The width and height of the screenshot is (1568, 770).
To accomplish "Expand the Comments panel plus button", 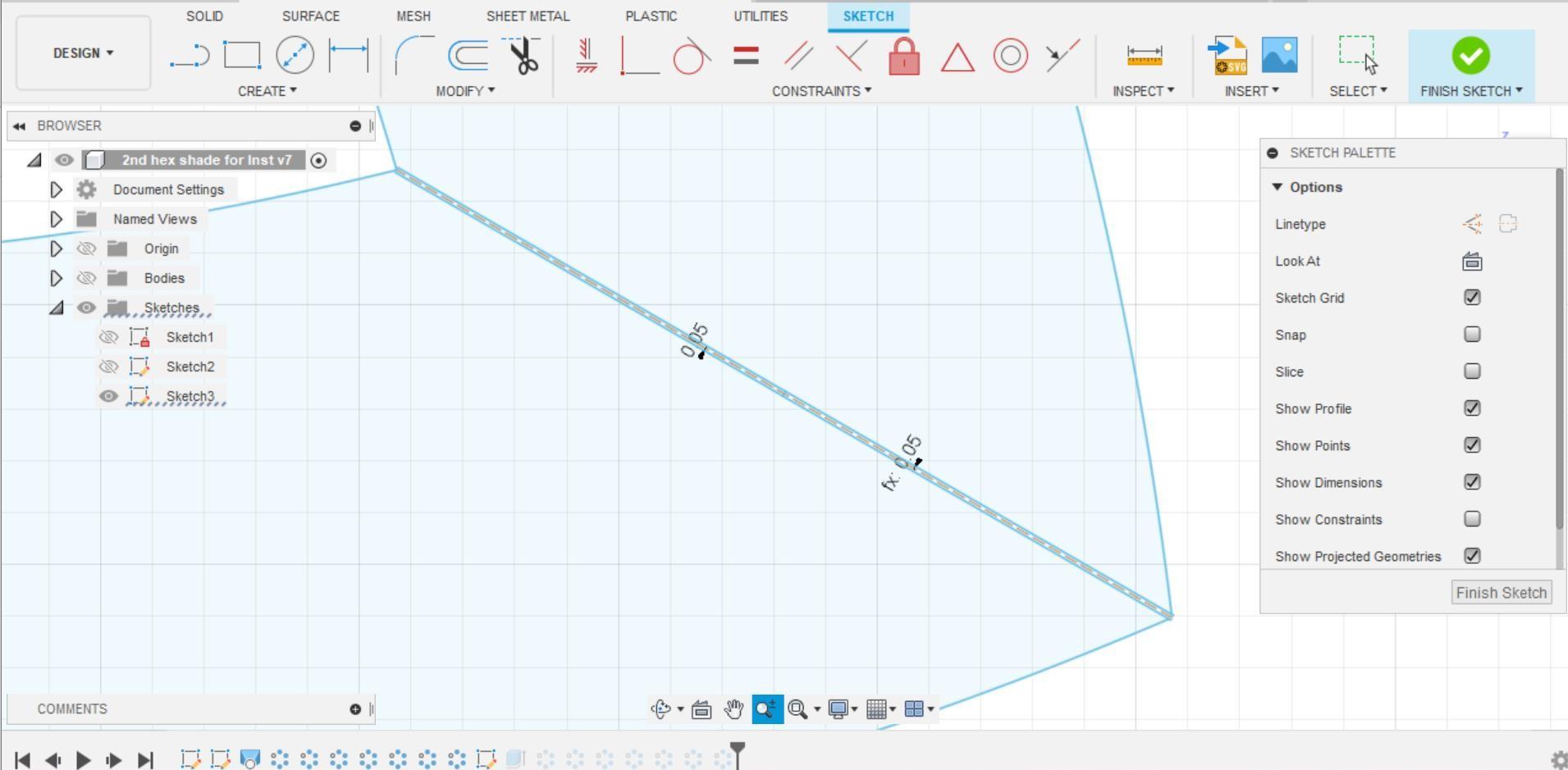I will 355,709.
